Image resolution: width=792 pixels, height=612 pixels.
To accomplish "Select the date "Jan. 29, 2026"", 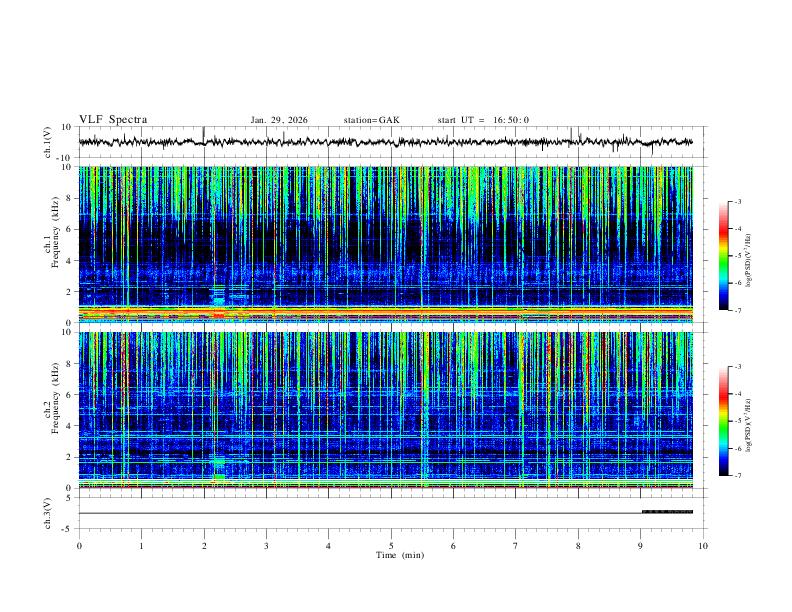I will [279, 120].
